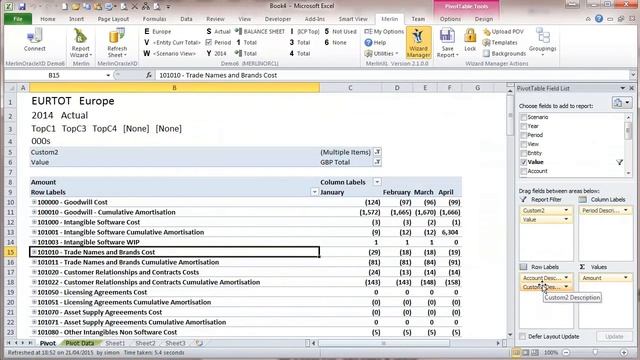The height and width of the screenshot is (360, 640).
Task: Open the Row Labels filter dropdown
Action: pyautogui.click(x=314, y=192)
